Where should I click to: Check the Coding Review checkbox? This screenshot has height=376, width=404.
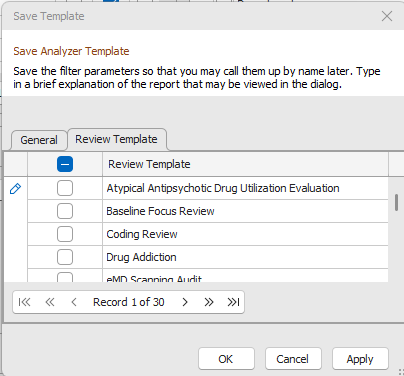[65, 234]
